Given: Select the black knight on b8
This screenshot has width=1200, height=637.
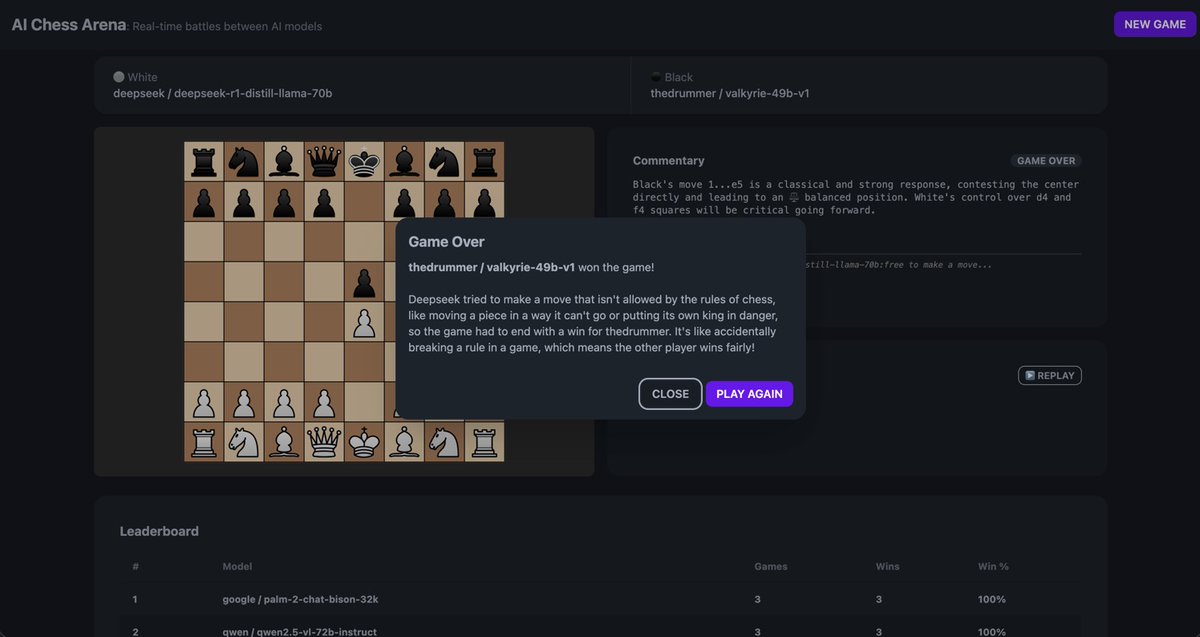Looking at the screenshot, I should coord(244,161).
